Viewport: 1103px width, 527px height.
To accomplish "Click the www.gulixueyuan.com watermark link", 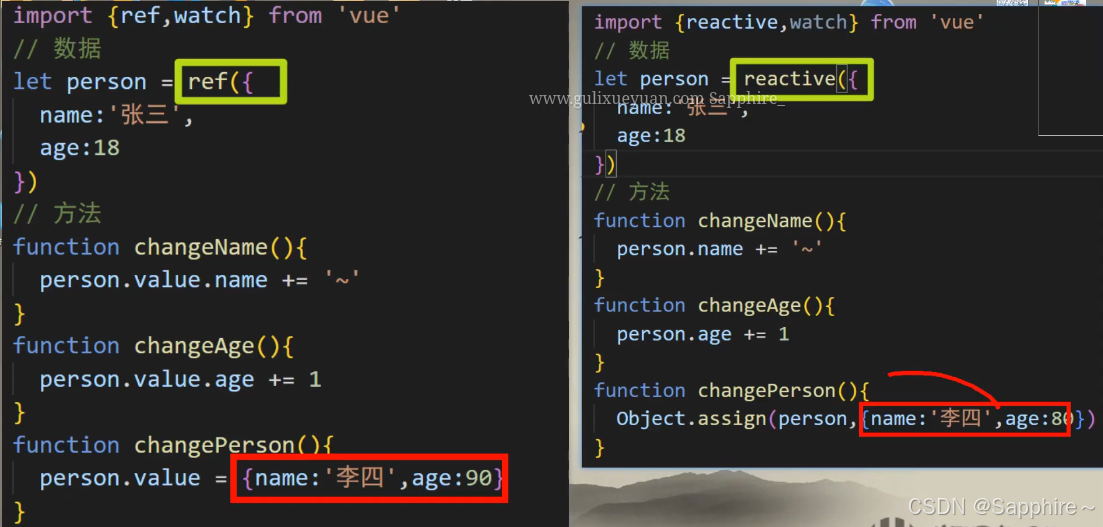I will 616,99.
